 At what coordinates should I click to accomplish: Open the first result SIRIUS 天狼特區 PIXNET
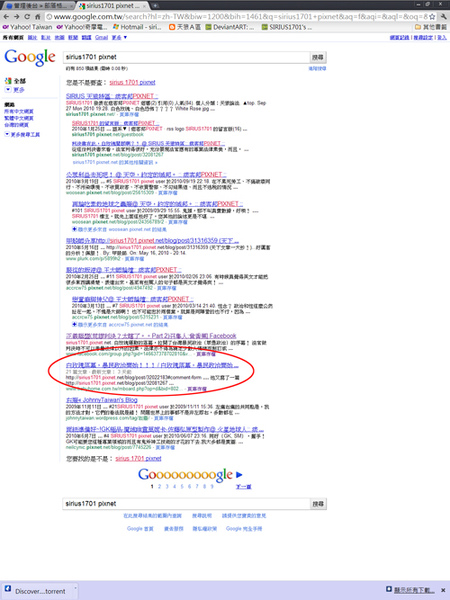pyautogui.click(x=112, y=96)
